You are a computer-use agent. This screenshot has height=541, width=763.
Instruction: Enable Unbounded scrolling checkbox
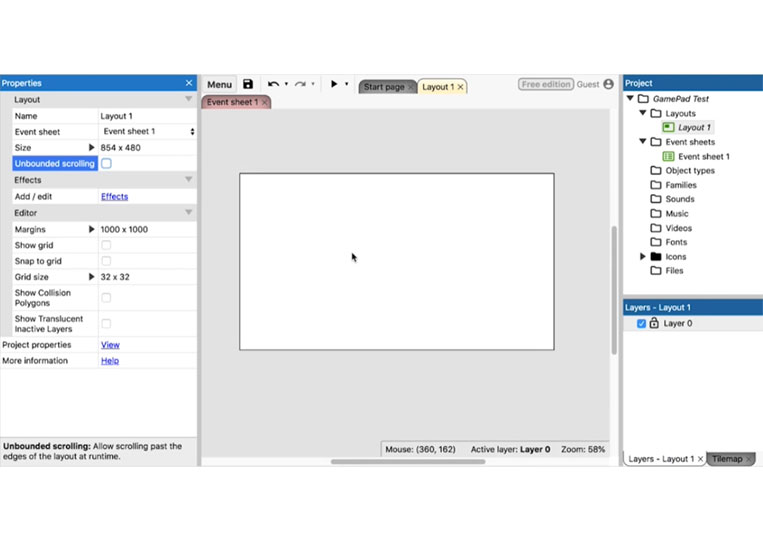coord(106,163)
